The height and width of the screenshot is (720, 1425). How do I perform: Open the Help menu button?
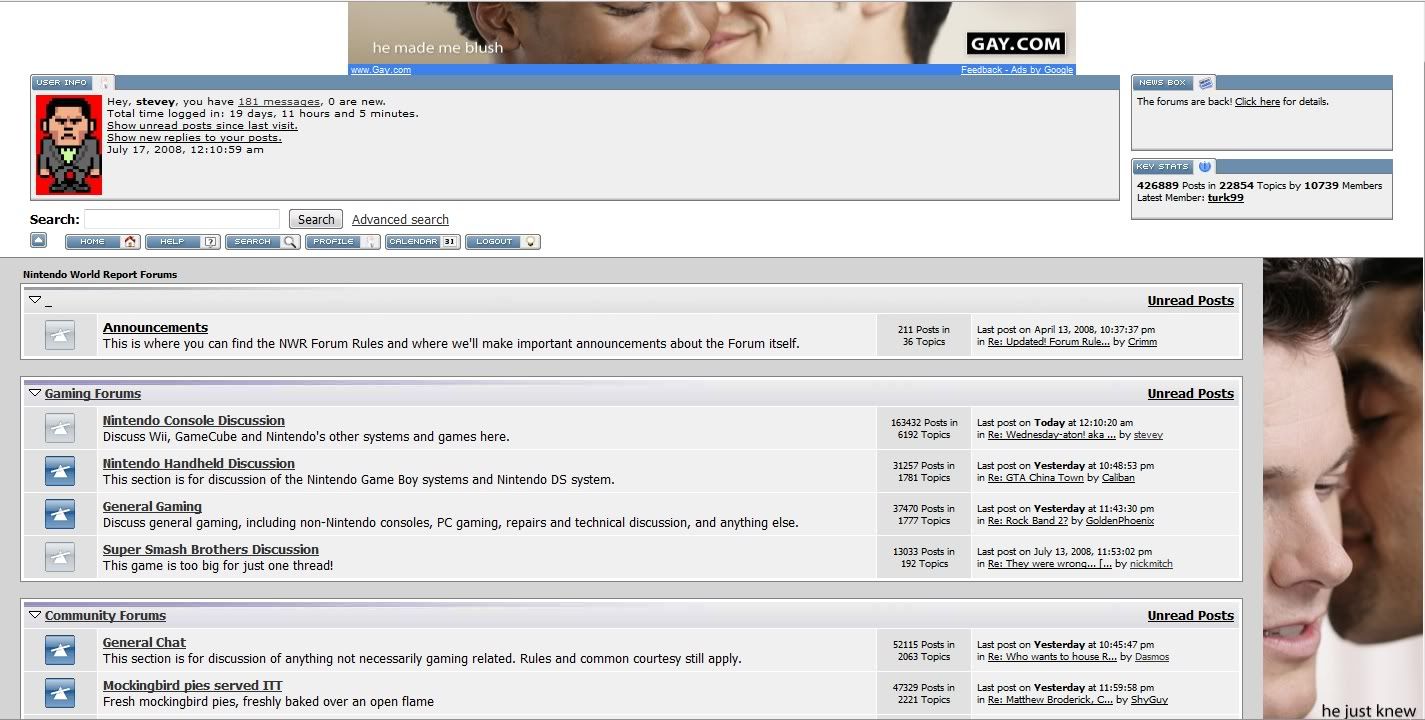click(x=183, y=242)
